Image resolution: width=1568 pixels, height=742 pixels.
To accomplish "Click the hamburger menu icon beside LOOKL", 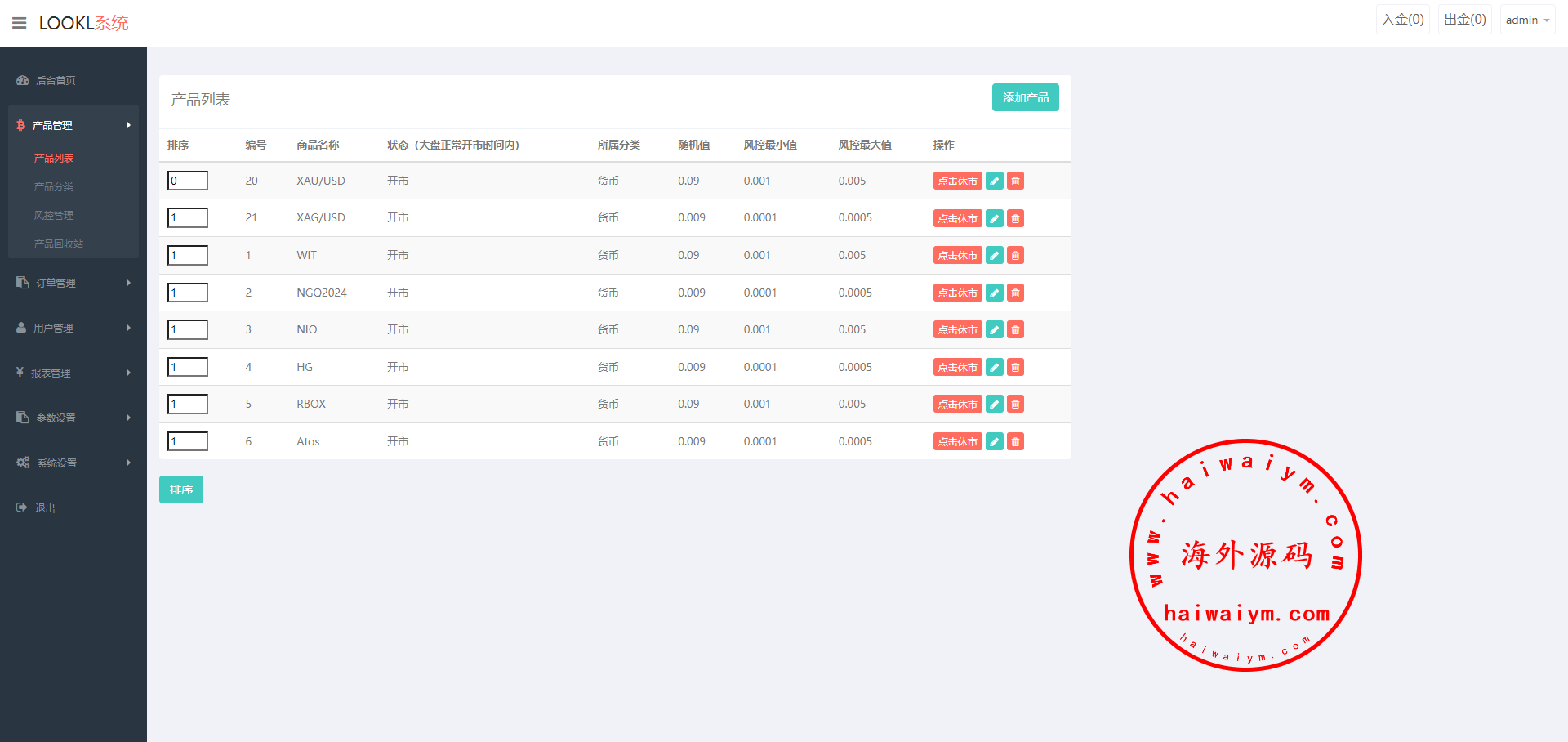I will (20, 23).
